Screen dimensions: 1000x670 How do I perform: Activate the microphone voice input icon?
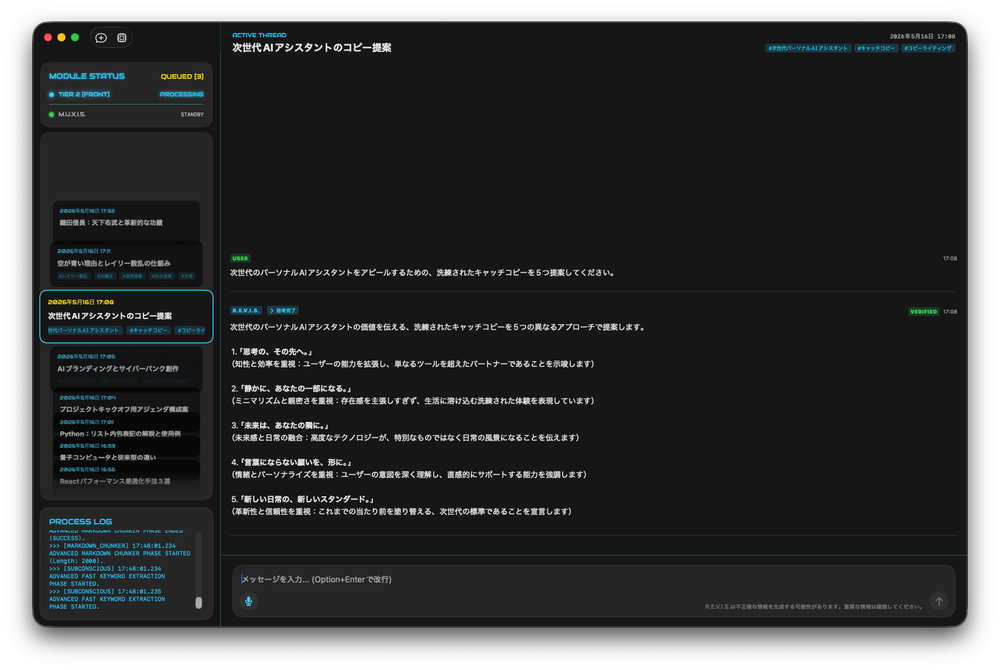249,601
